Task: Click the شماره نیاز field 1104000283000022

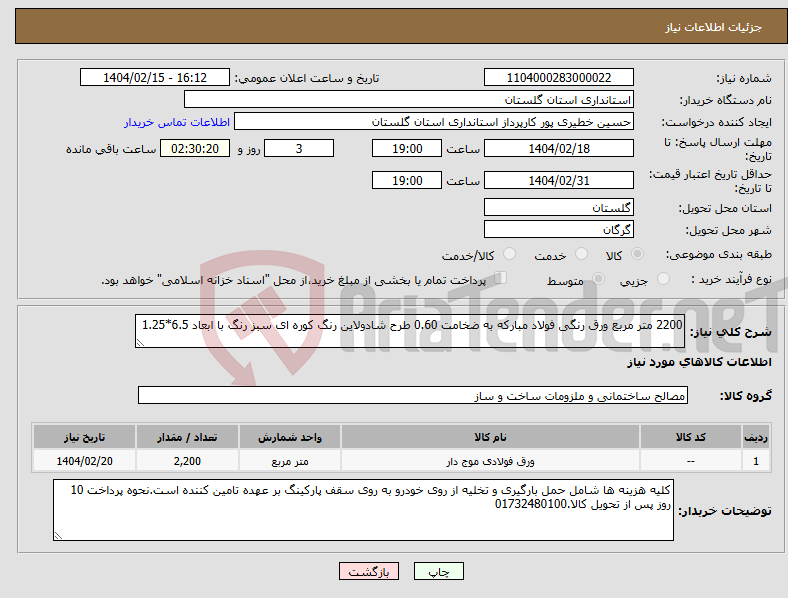Action: pos(558,77)
